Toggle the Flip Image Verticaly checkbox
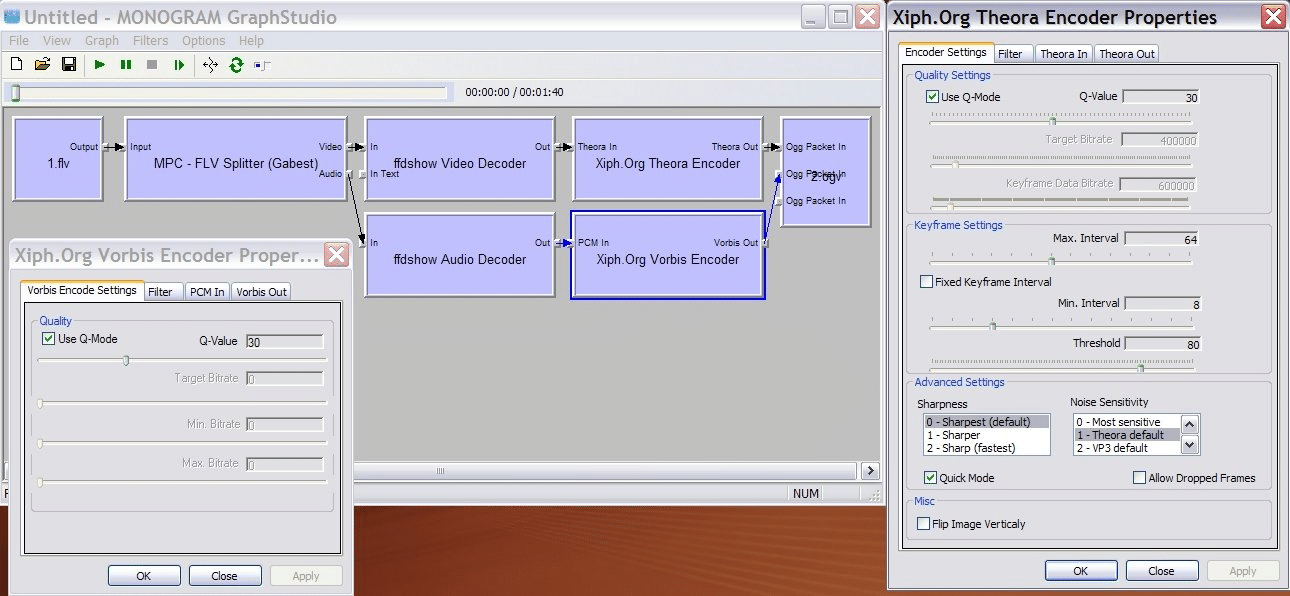 (923, 523)
